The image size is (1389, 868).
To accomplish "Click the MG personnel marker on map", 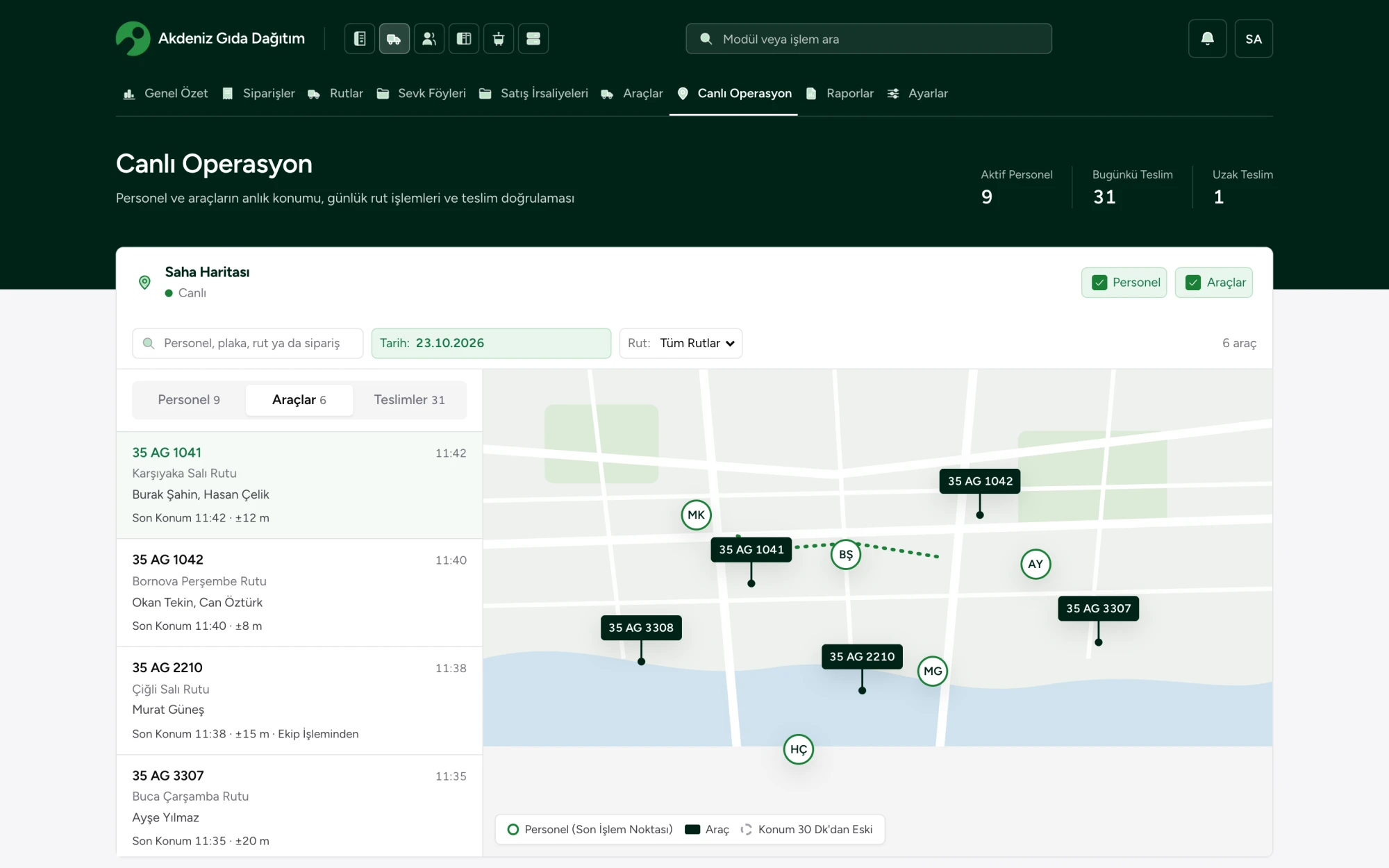I will (933, 671).
